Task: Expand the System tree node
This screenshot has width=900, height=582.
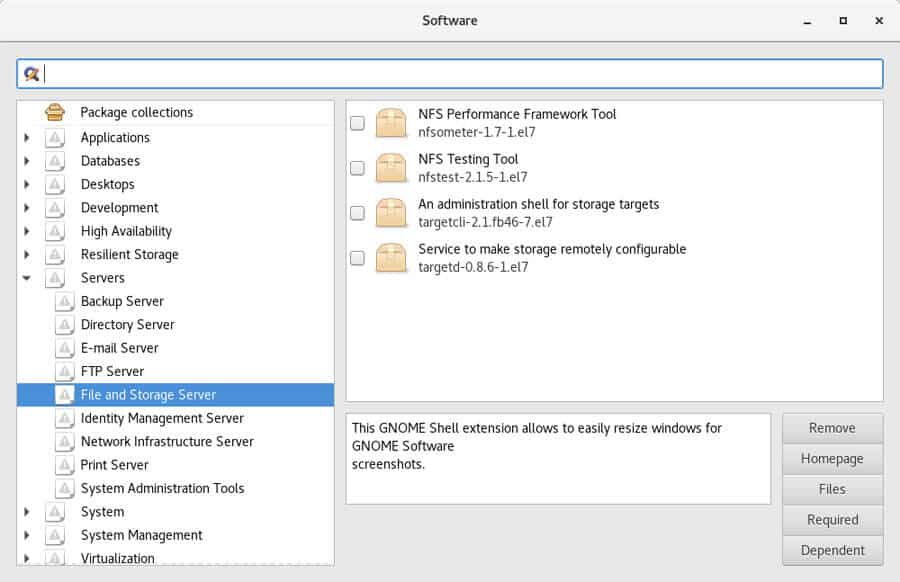Action: [x=26, y=511]
